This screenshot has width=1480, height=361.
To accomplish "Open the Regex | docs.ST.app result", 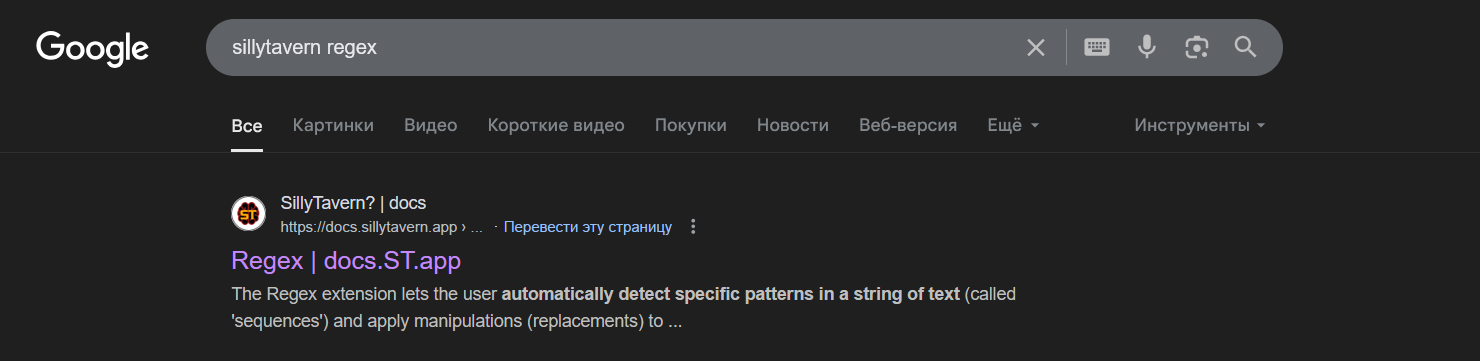I will 346,260.
